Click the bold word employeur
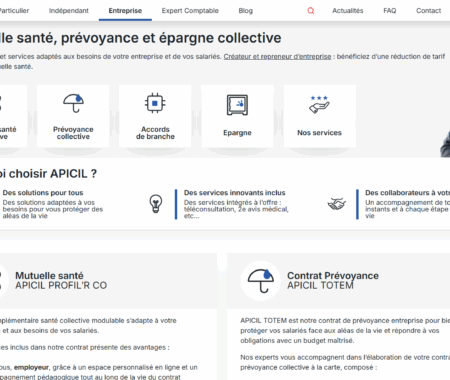This screenshot has height=380, width=450. click(31, 367)
